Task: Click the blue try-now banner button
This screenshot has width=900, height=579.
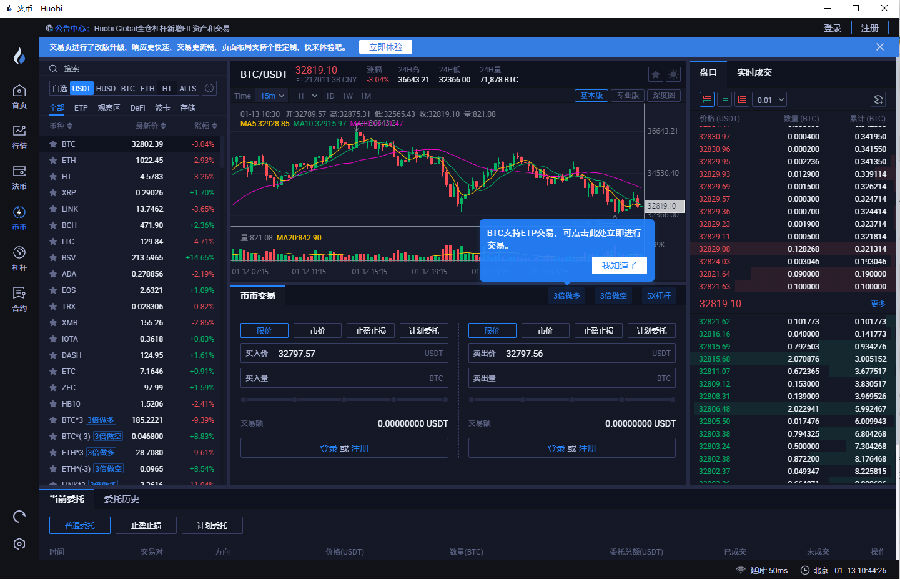Action: [x=385, y=47]
